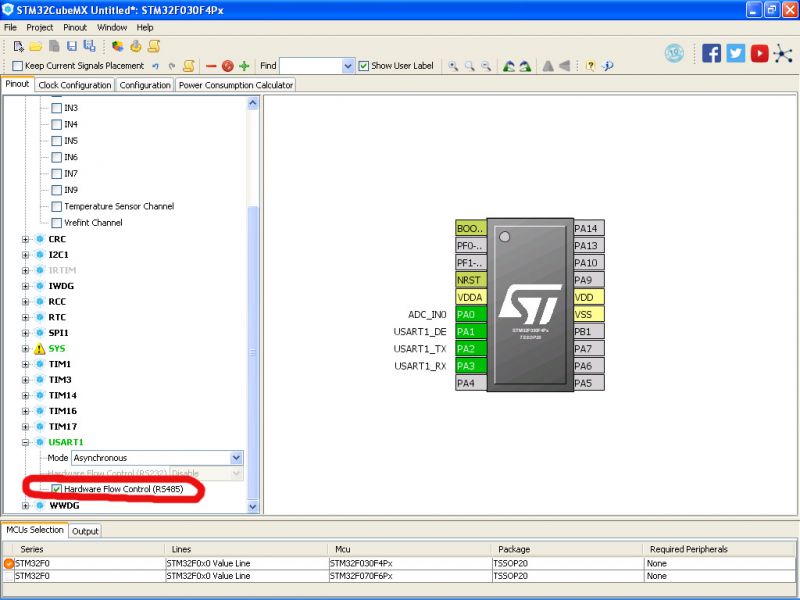Open the USART1 Mode dropdown
The height and width of the screenshot is (600, 800).
pyautogui.click(x=236, y=457)
